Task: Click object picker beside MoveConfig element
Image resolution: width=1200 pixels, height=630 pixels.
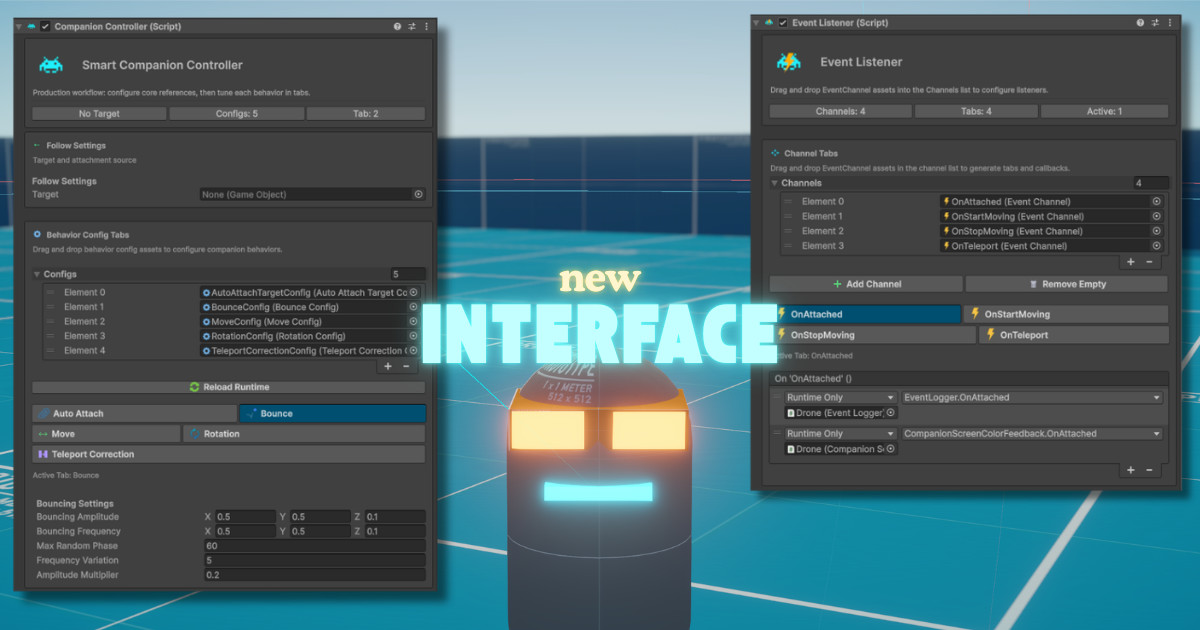Action: pos(413,322)
